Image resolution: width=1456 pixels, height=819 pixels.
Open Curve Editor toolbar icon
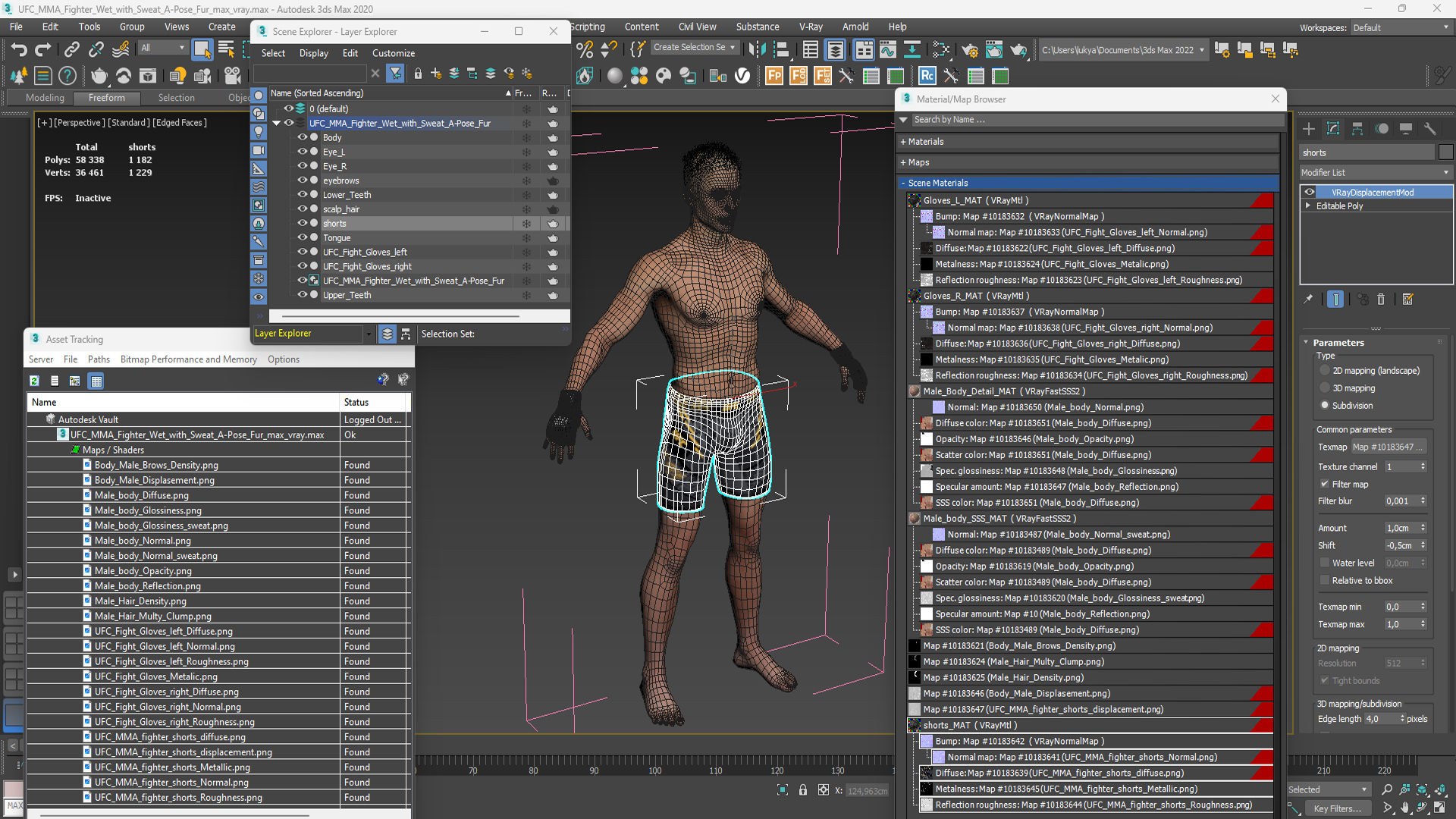(x=887, y=50)
